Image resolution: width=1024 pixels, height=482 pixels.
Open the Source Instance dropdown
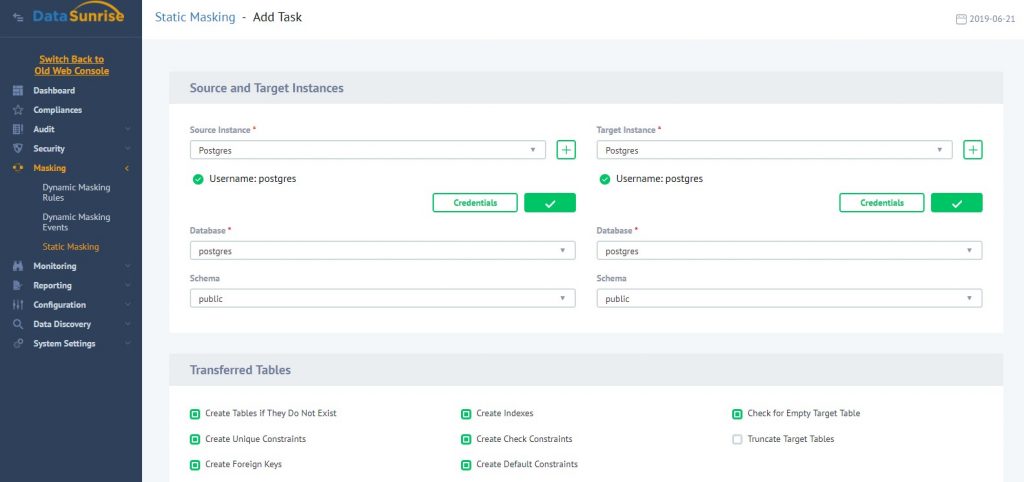[x=367, y=150]
